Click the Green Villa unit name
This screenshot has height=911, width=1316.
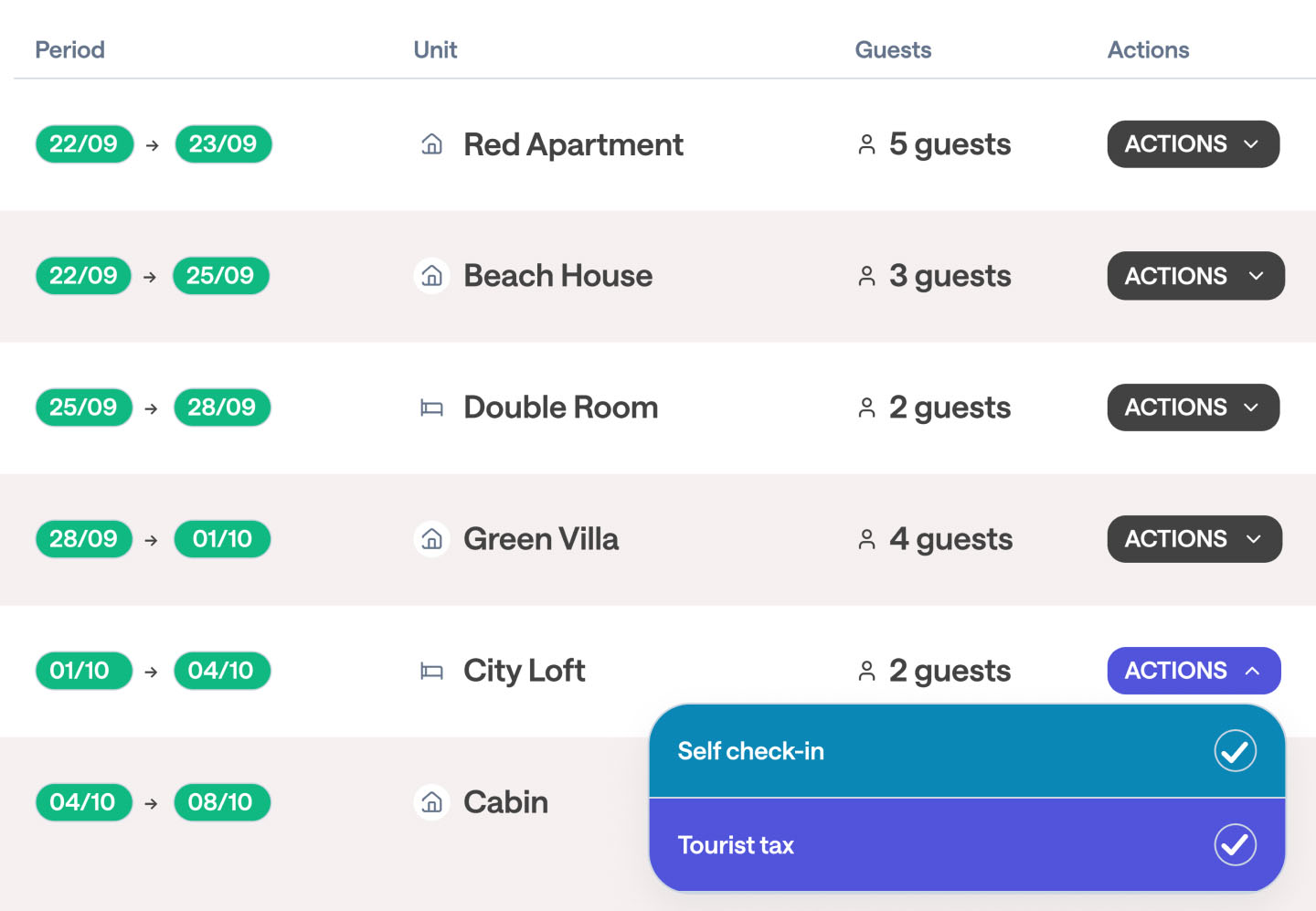541,539
